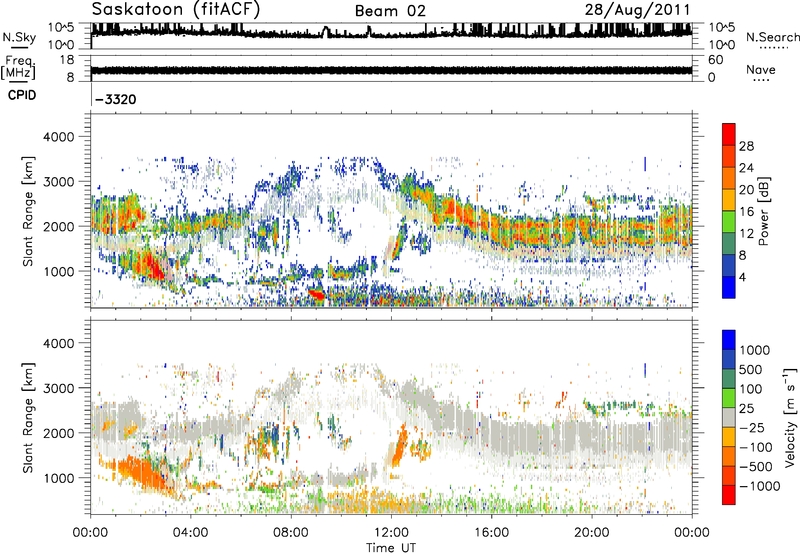Viewport: 800px width, 554px height.
Task: Click the frequency trace band in the Freq. panel
Action: (x=391, y=70)
